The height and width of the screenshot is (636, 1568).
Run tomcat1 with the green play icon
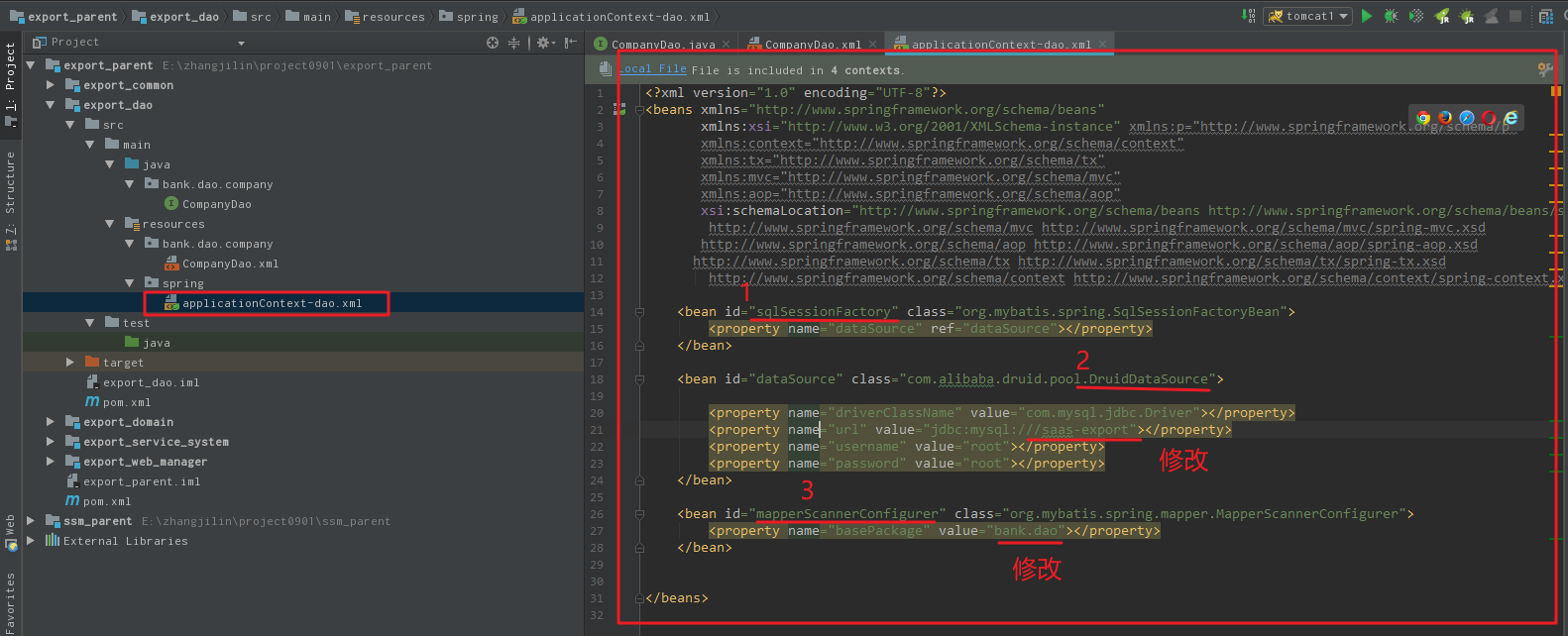[1367, 16]
